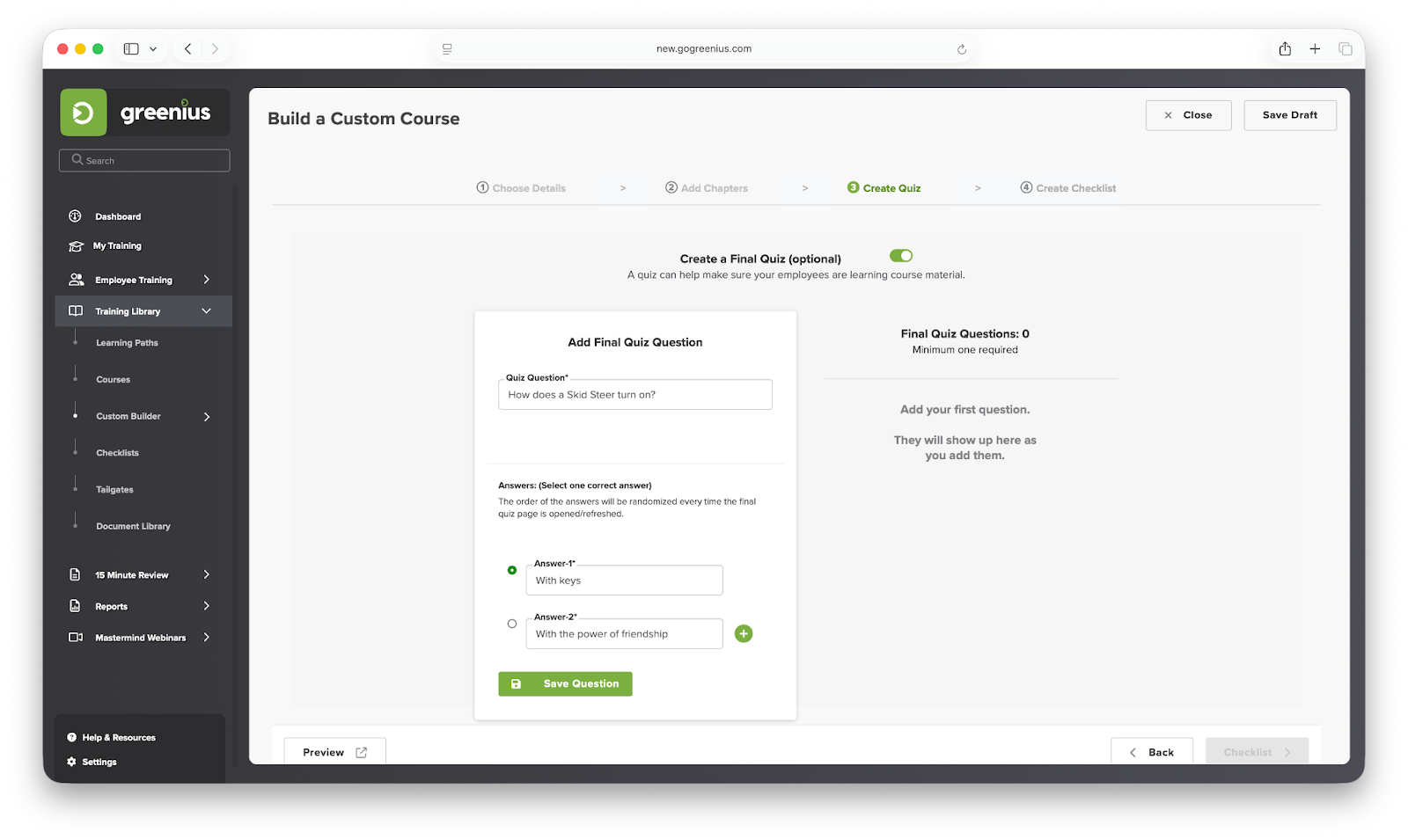The width and height of the screenshot is (1408, 840).
Task: Reload the page with refresh icon
Action: click(962, 49)
